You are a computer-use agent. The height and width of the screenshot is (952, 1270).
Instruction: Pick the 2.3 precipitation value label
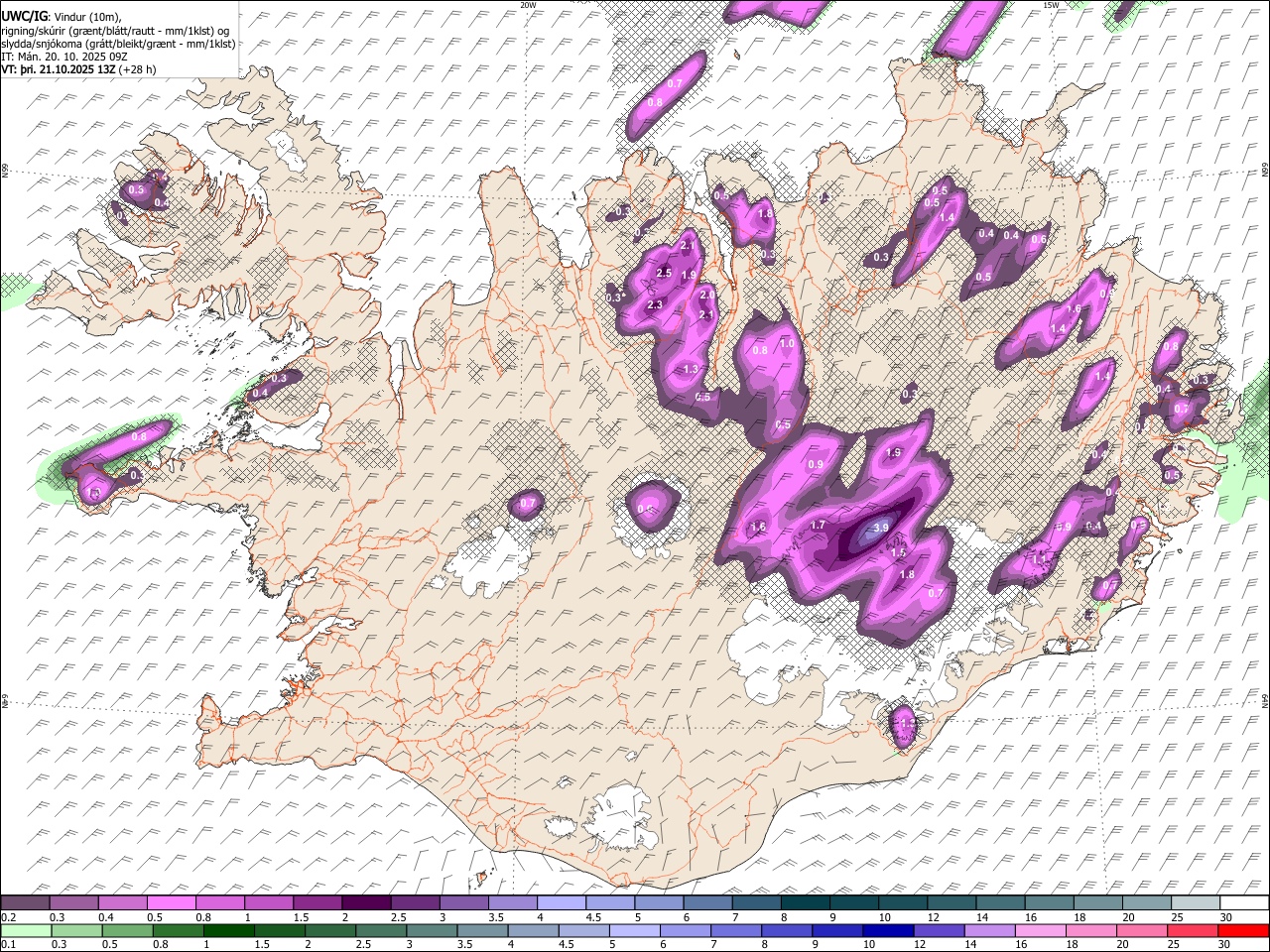coord(655,304)
